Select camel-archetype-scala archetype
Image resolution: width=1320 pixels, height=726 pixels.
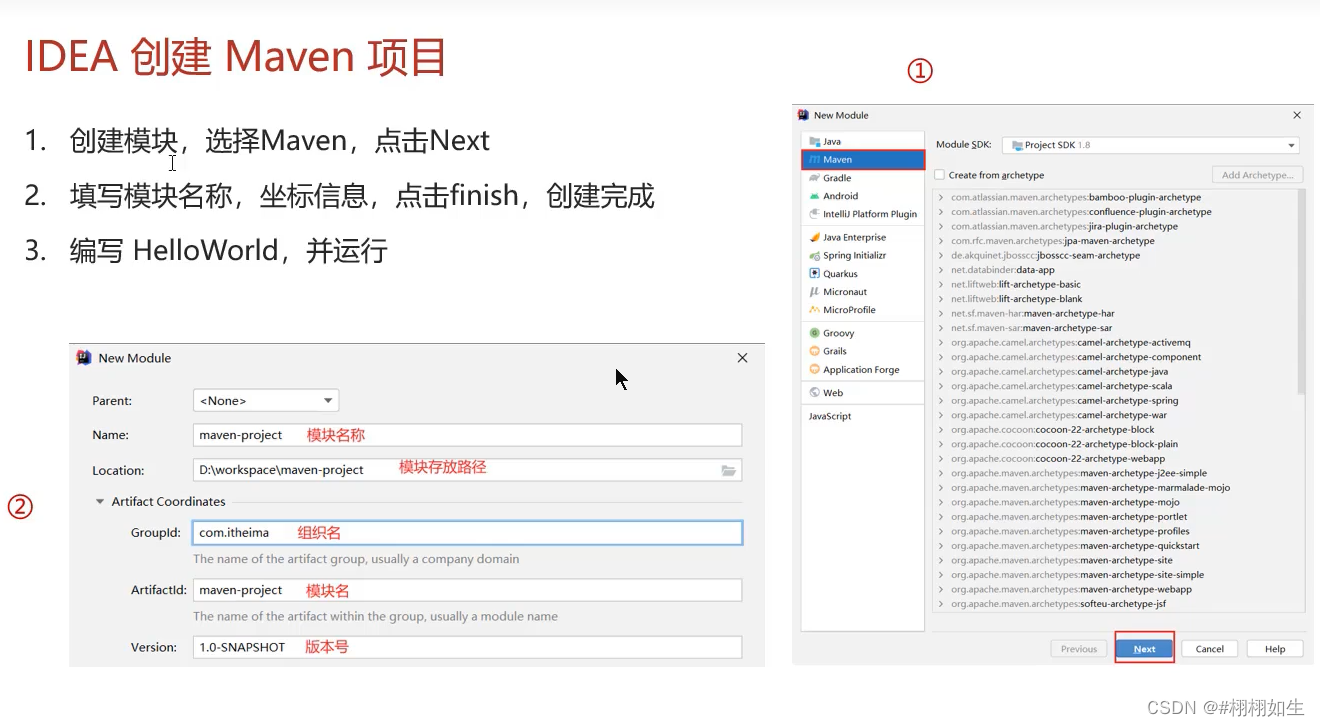click(1061, 386)
